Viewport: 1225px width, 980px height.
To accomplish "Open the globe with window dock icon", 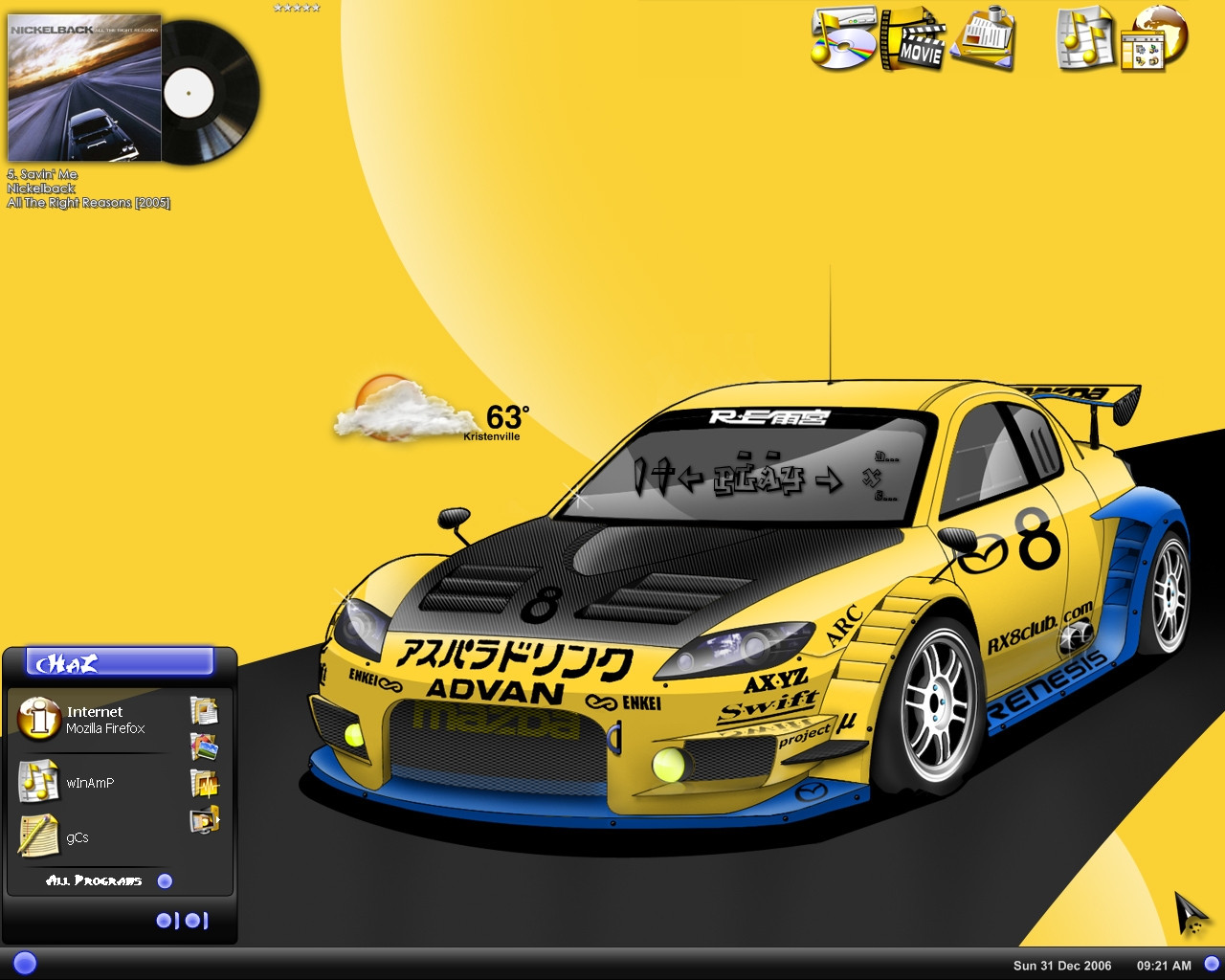I will [x=1154, y=38].
